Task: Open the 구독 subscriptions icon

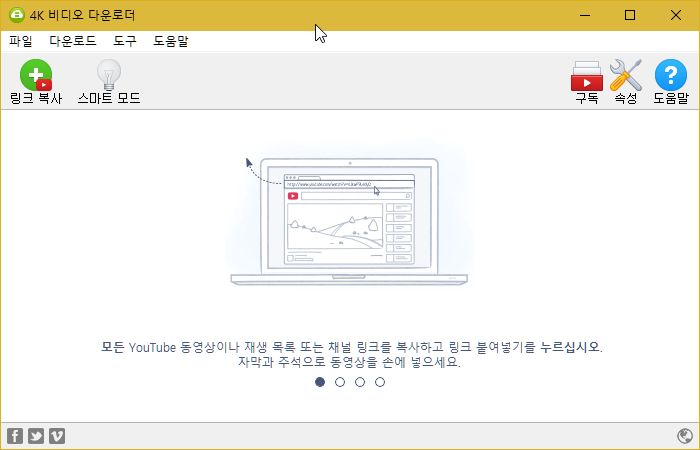Action: (587, 75)
